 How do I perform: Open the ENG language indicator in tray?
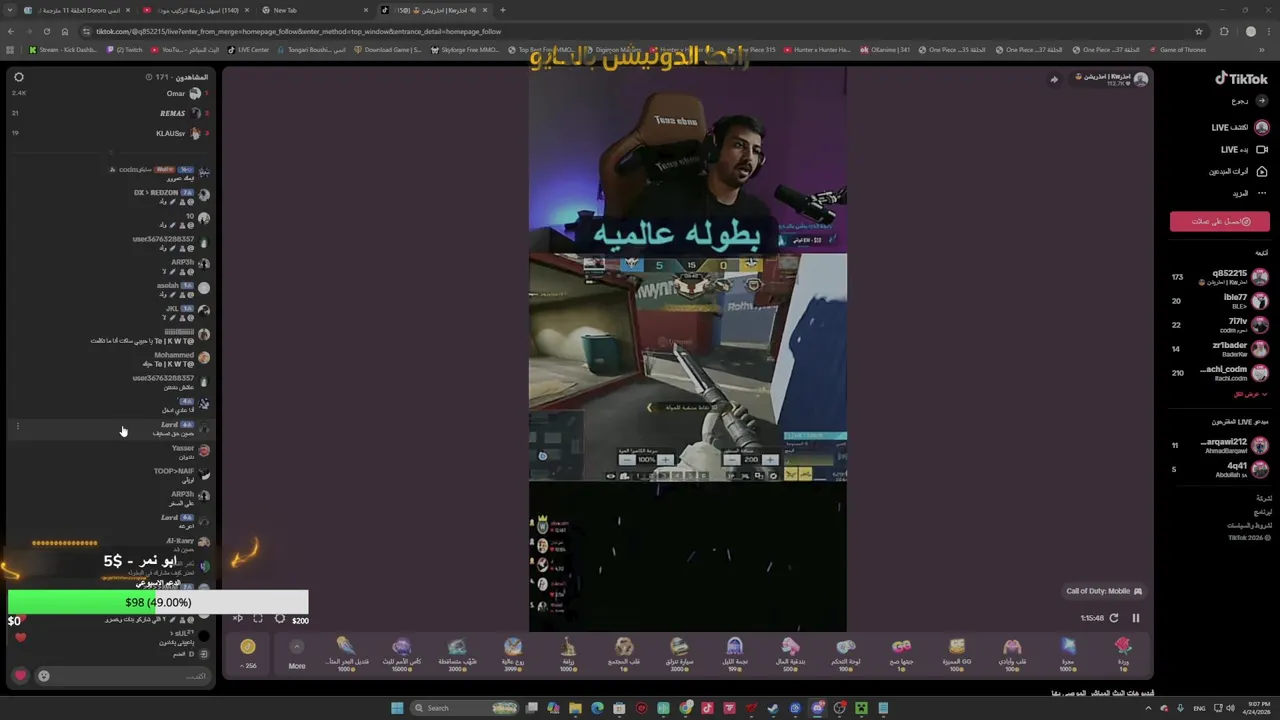click(1199, 708)
